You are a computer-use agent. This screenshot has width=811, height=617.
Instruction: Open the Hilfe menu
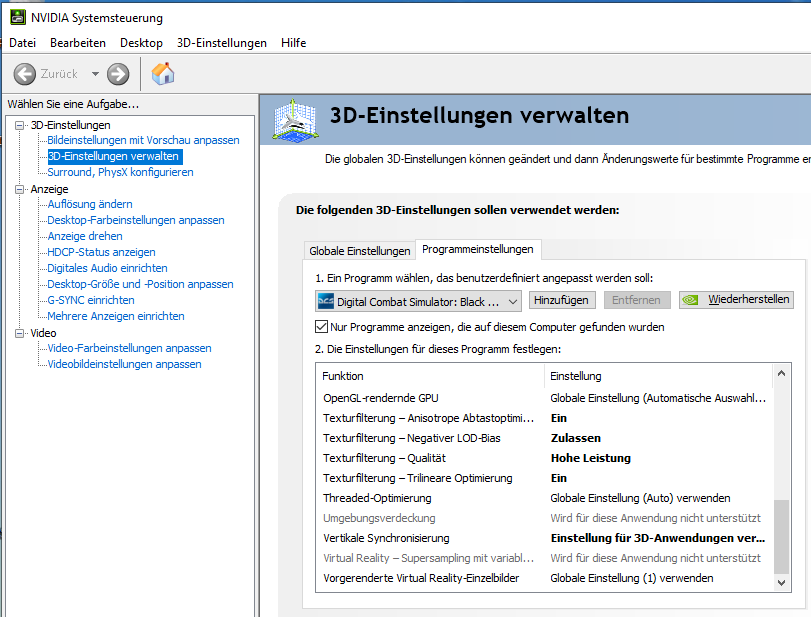pos(294,43)
